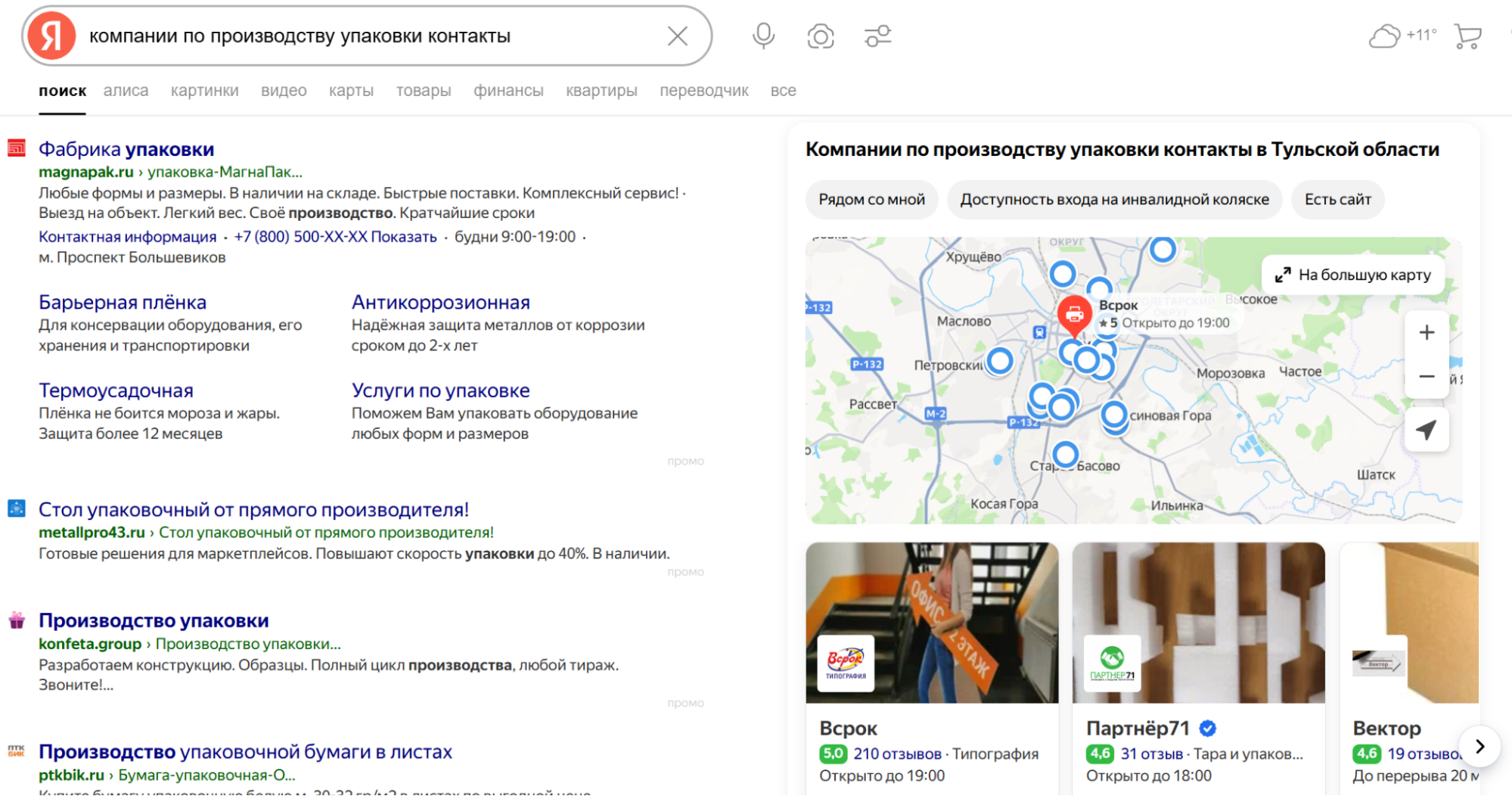Screen dimensions: 1512x796
Task: Open the переводчик tab
Action: [x=704, y=91]
